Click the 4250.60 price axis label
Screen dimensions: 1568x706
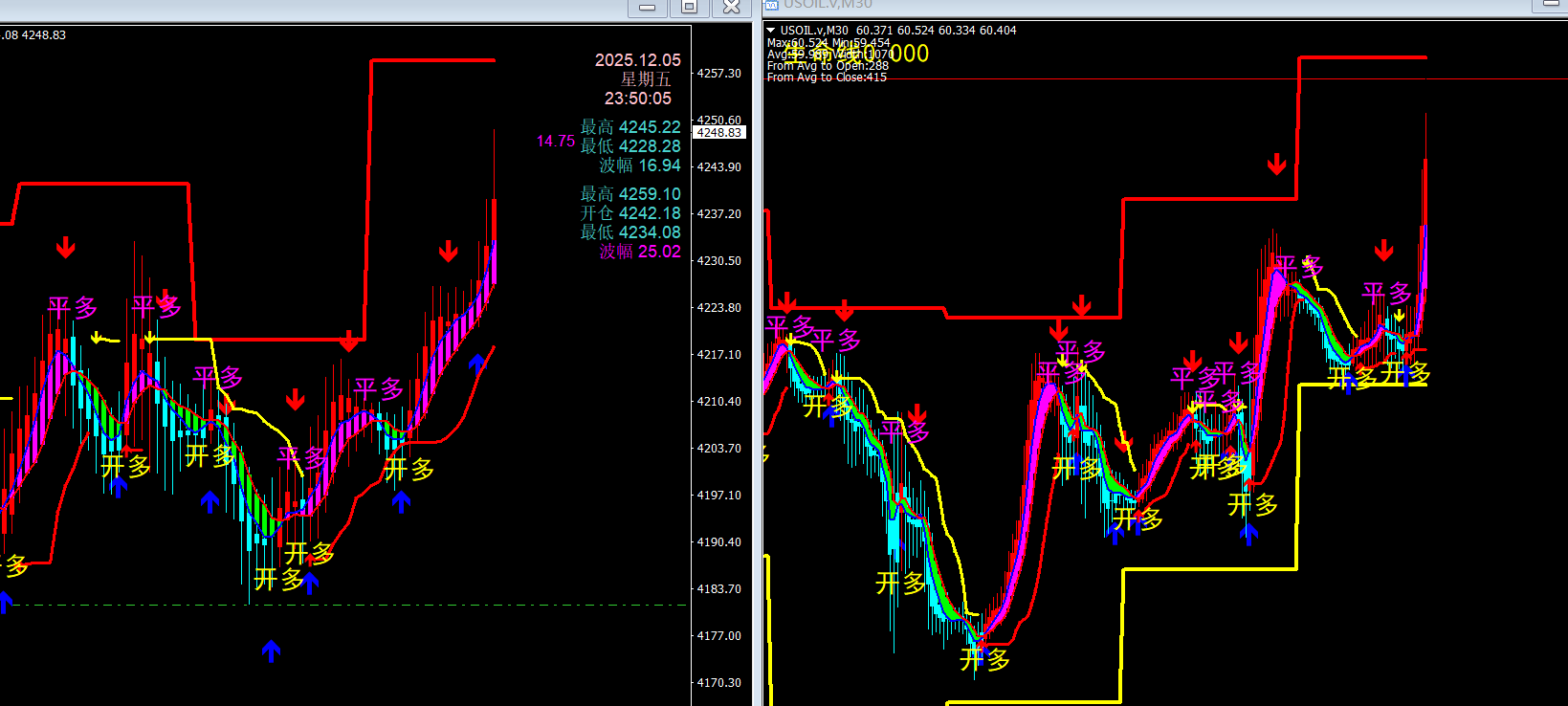tap(718, 121)
